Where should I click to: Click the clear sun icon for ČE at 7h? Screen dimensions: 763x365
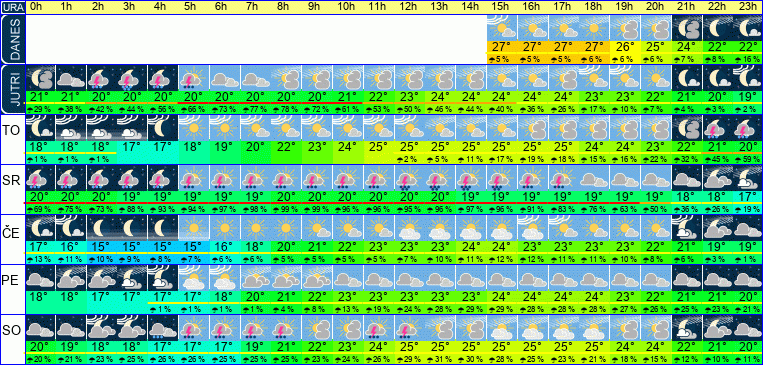(255, 228)
